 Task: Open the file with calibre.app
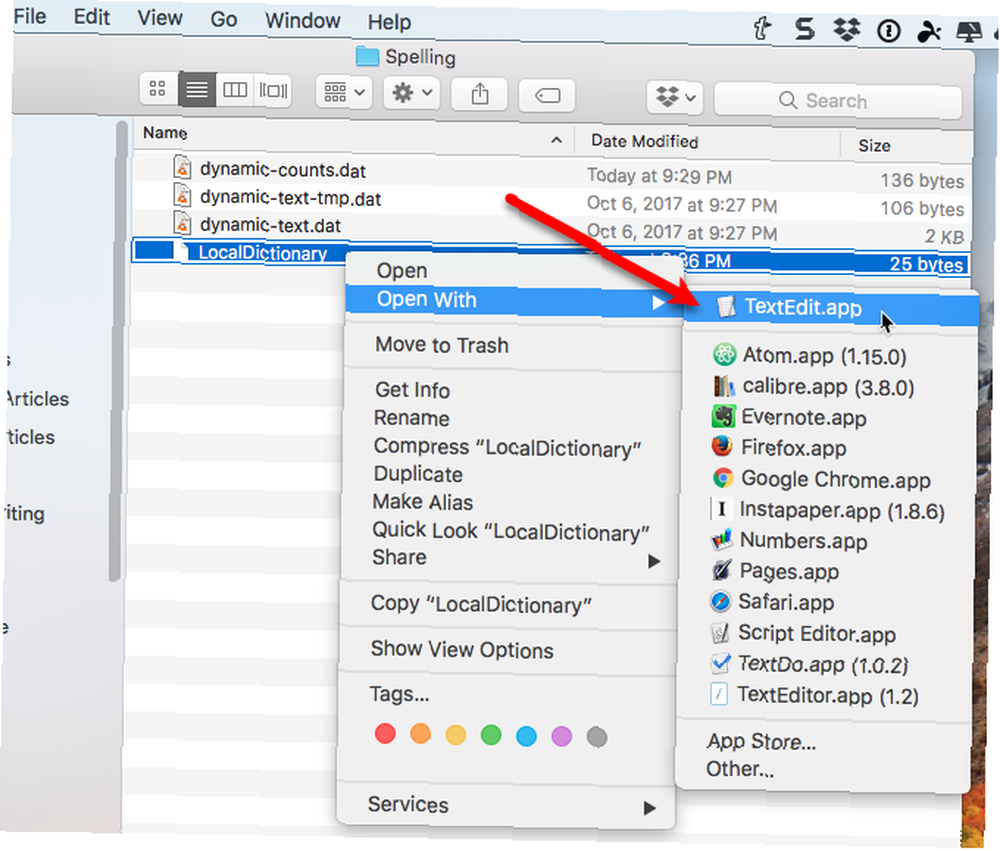(x=827, y=387)
